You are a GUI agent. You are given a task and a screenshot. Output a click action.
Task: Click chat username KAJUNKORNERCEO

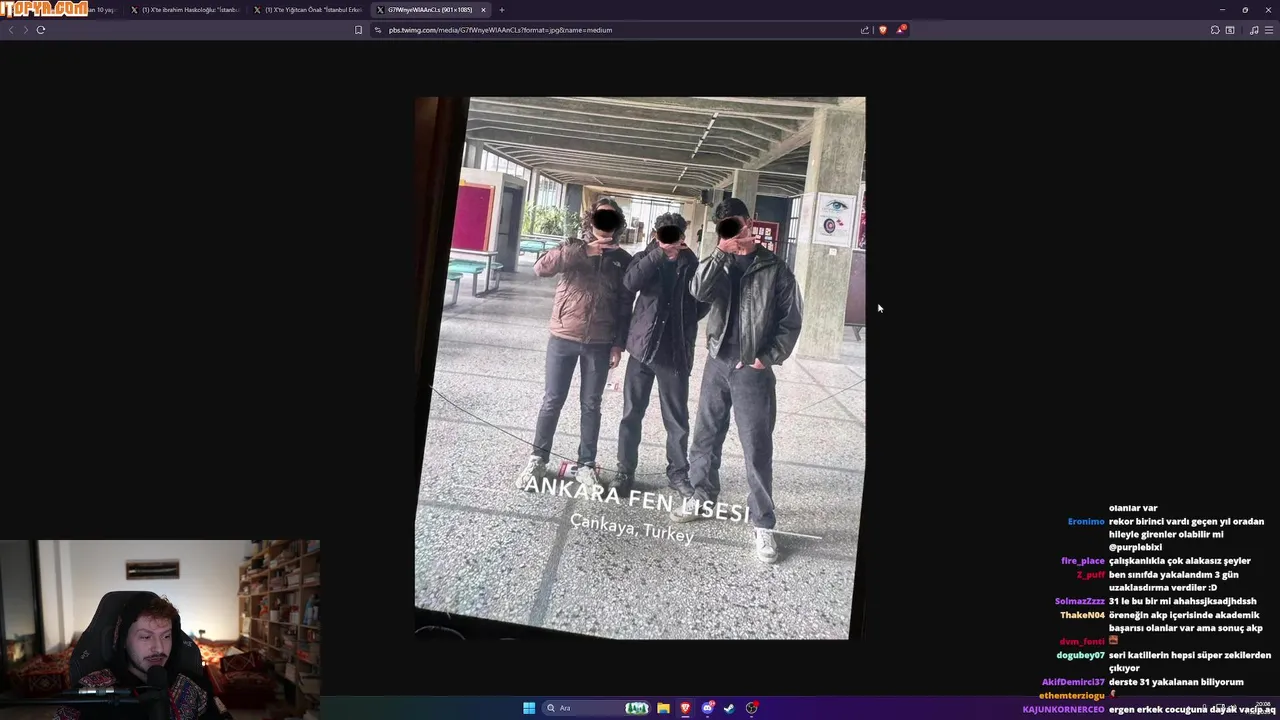pos(1063,710)
